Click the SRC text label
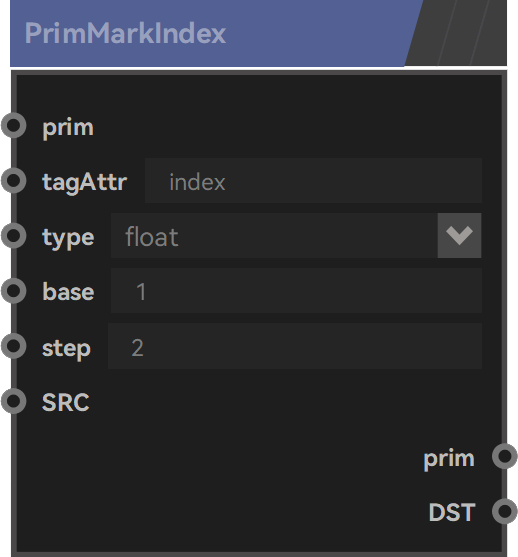The image size is (518, 557). click(65, 402)
